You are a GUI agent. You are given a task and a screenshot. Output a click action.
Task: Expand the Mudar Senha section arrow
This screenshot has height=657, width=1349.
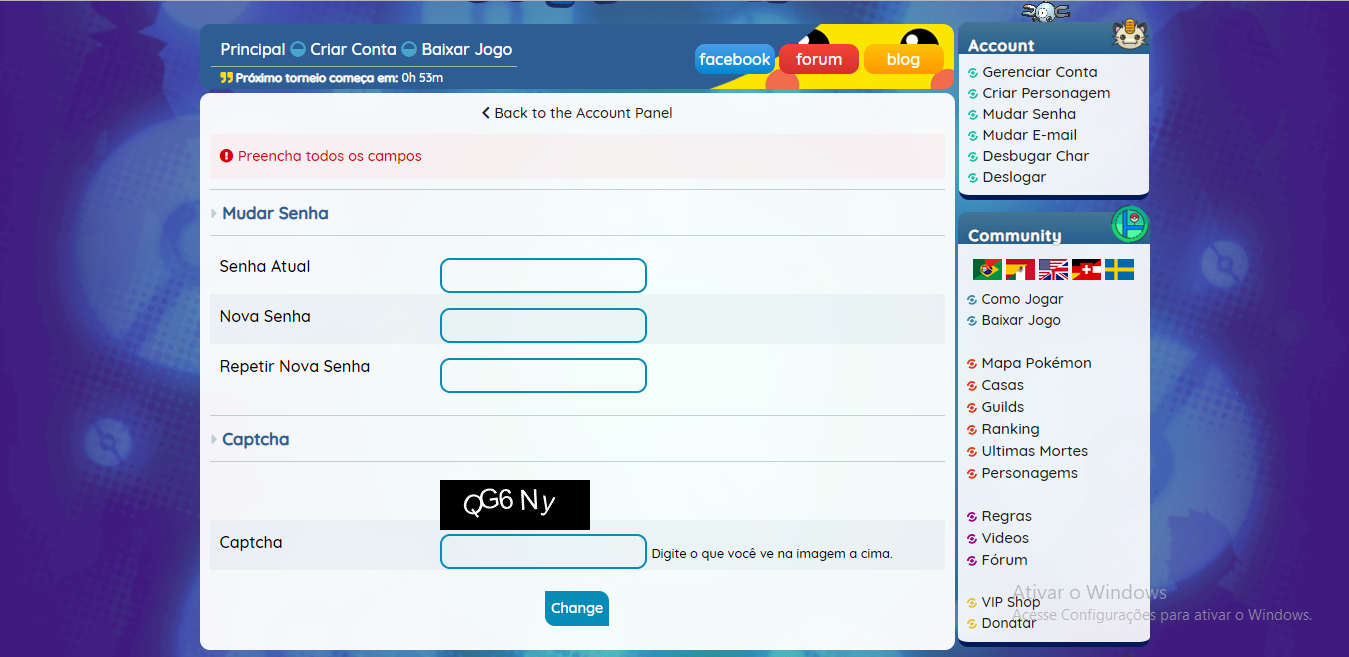[x=214, y=214]
